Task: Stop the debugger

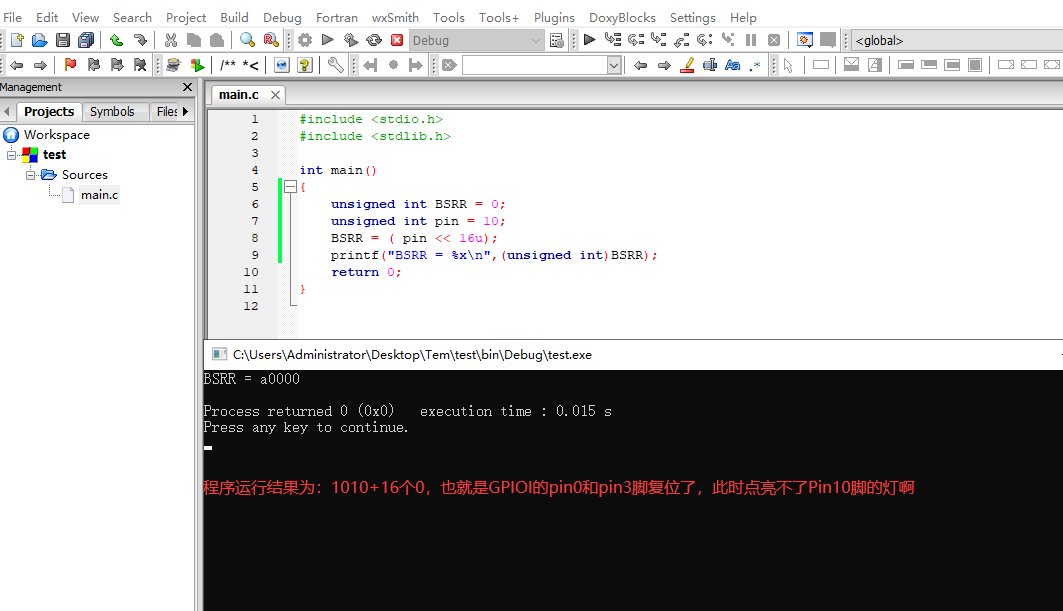Action: tap(774, 39)
